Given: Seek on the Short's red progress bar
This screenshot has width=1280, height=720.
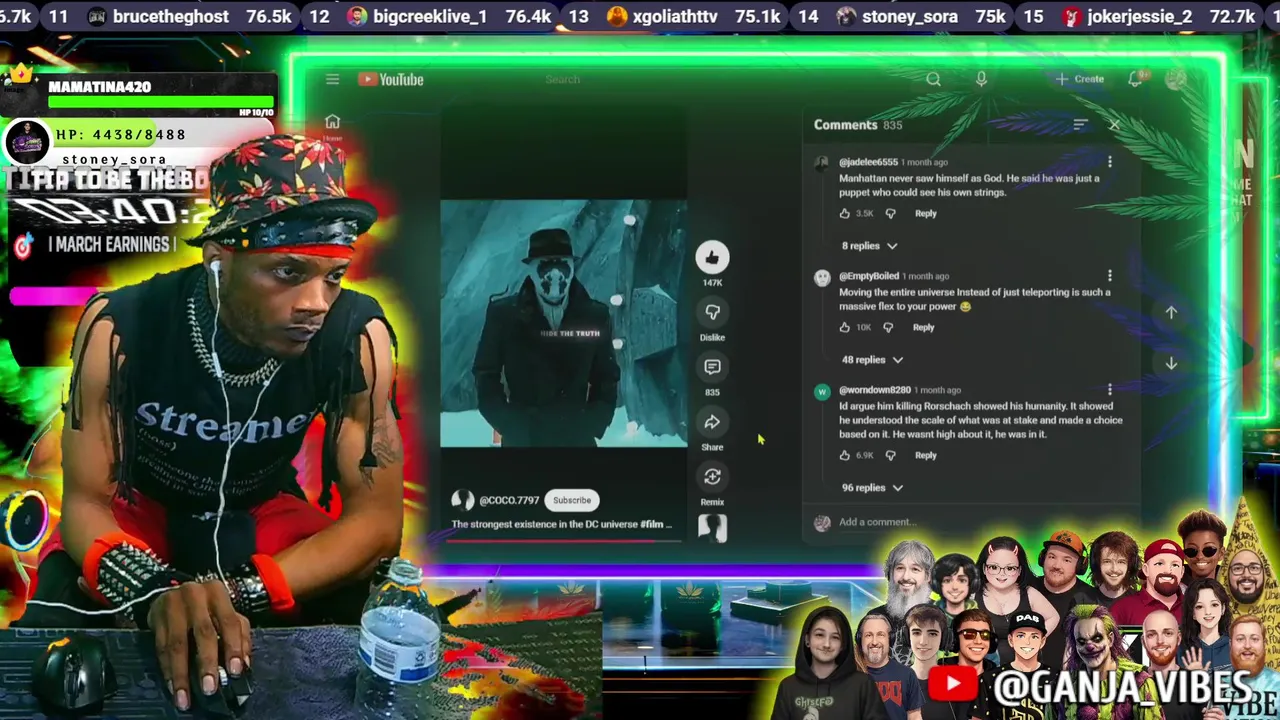Looking at the screenshot, I should pos(564,541).
